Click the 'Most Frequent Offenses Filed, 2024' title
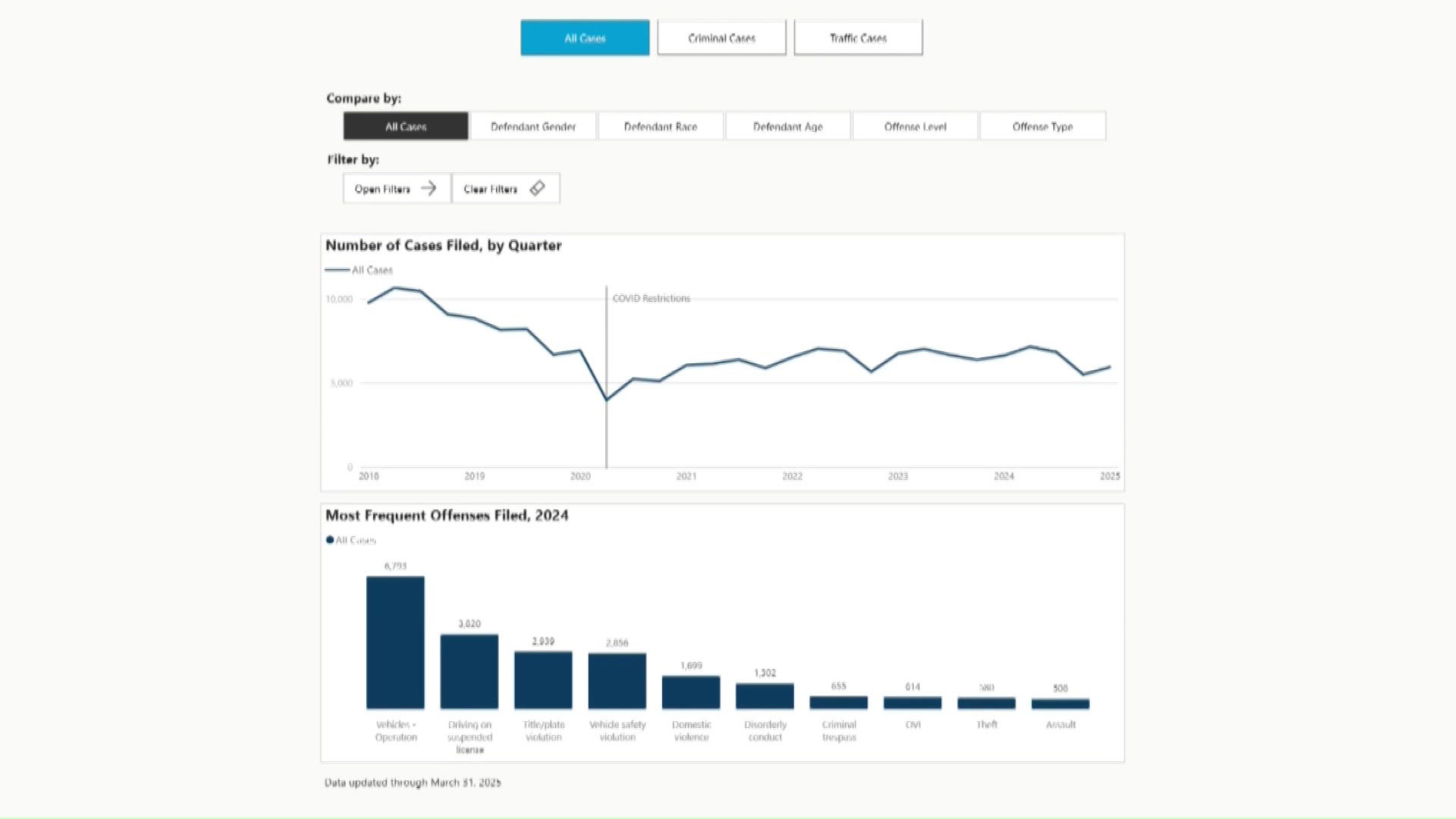Viewport: 1456px width, 819px height. pyautogui.click(x=447, y=516)
